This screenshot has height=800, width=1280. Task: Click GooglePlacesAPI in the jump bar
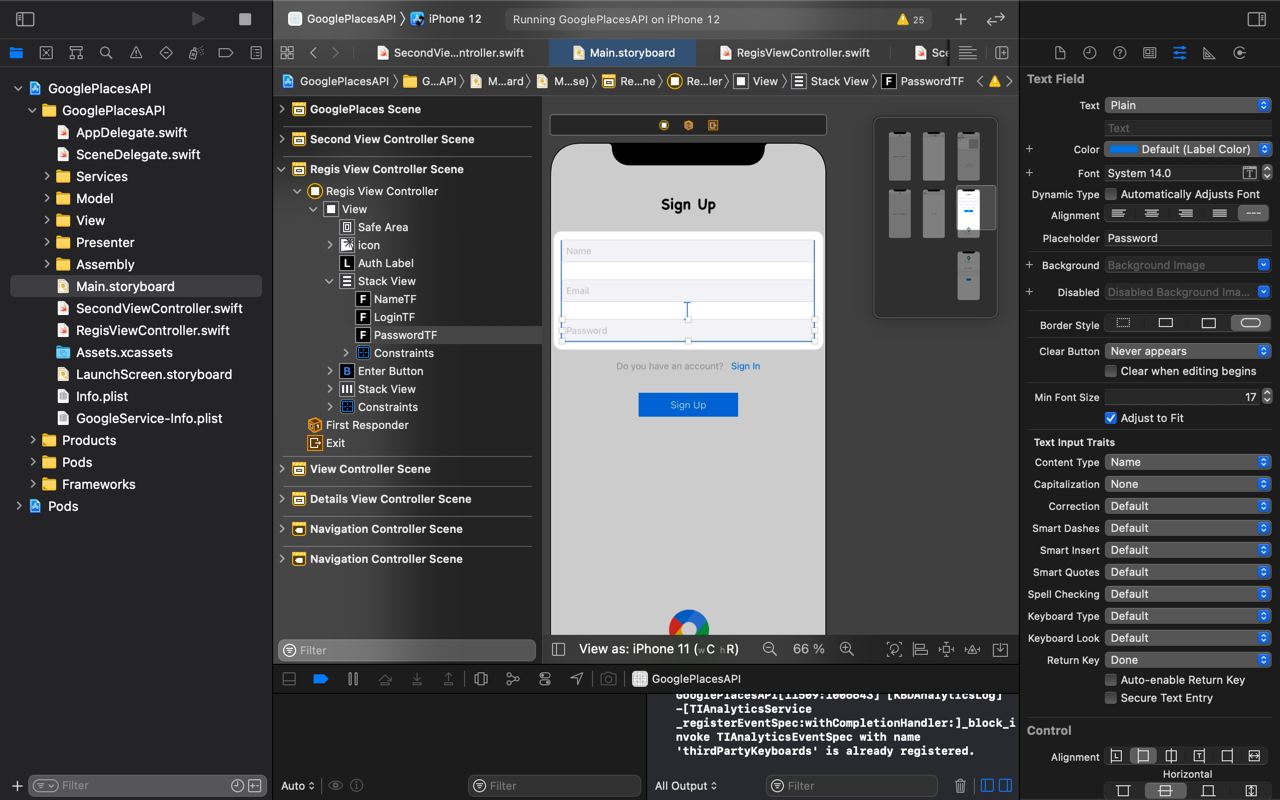[334, 81]
